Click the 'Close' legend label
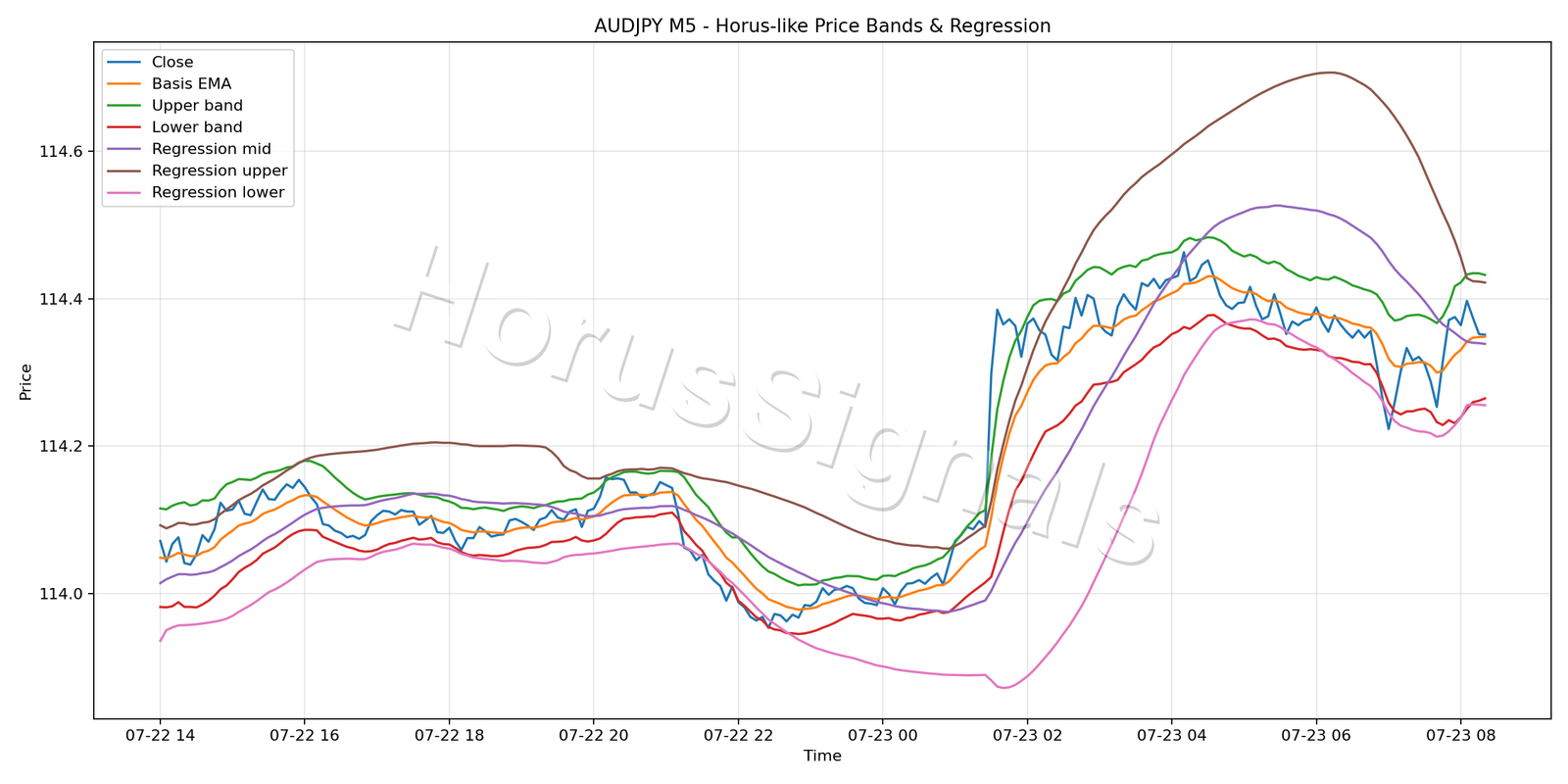Screen dimensions: 1568x784 [x=172, y=63]
